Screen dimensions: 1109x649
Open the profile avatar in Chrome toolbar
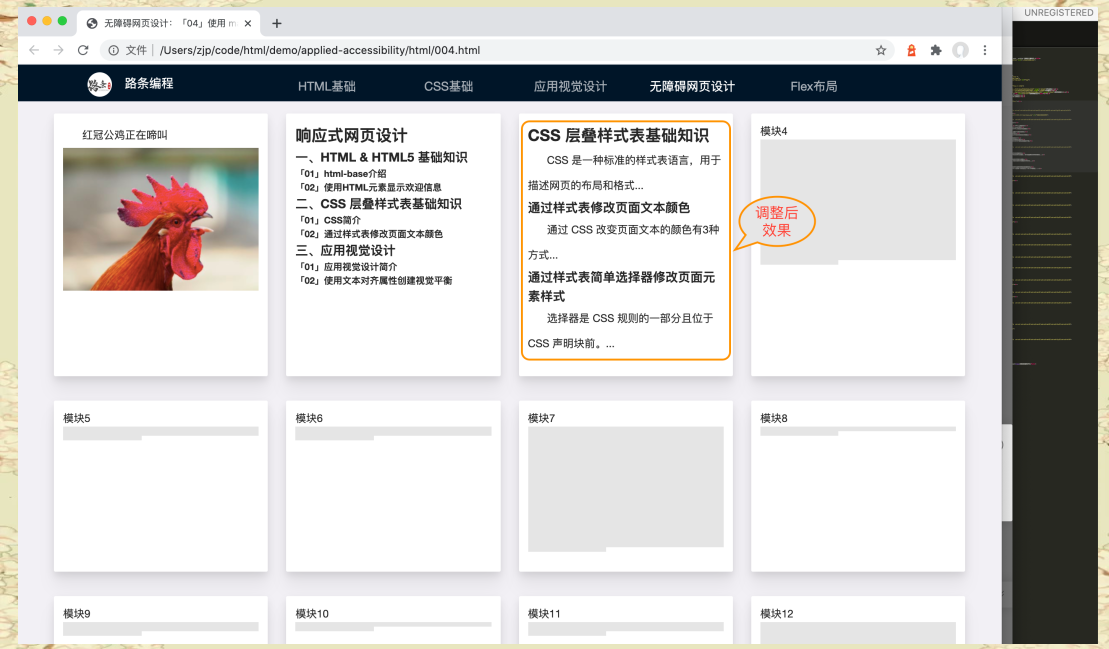[x=960, y=50]
